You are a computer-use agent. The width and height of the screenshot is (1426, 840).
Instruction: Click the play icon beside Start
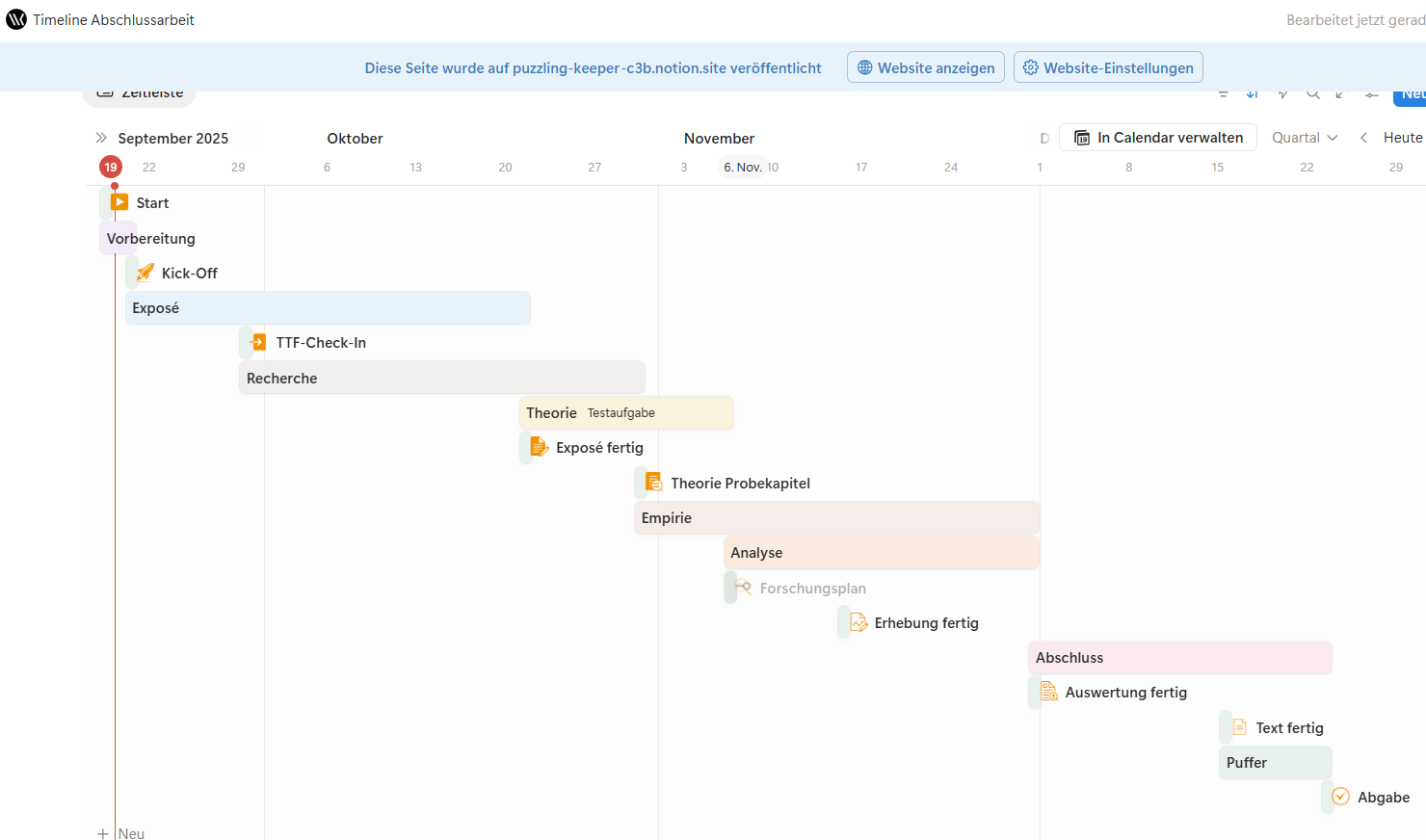click(121, 202)
